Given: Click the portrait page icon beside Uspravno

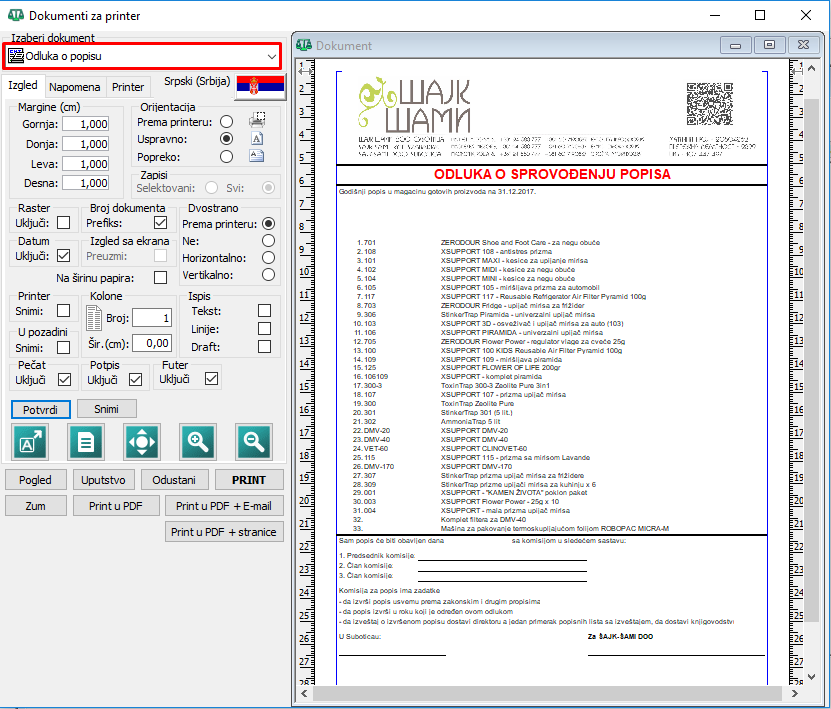Looking at the screenshot, I should tap(257, 139).
